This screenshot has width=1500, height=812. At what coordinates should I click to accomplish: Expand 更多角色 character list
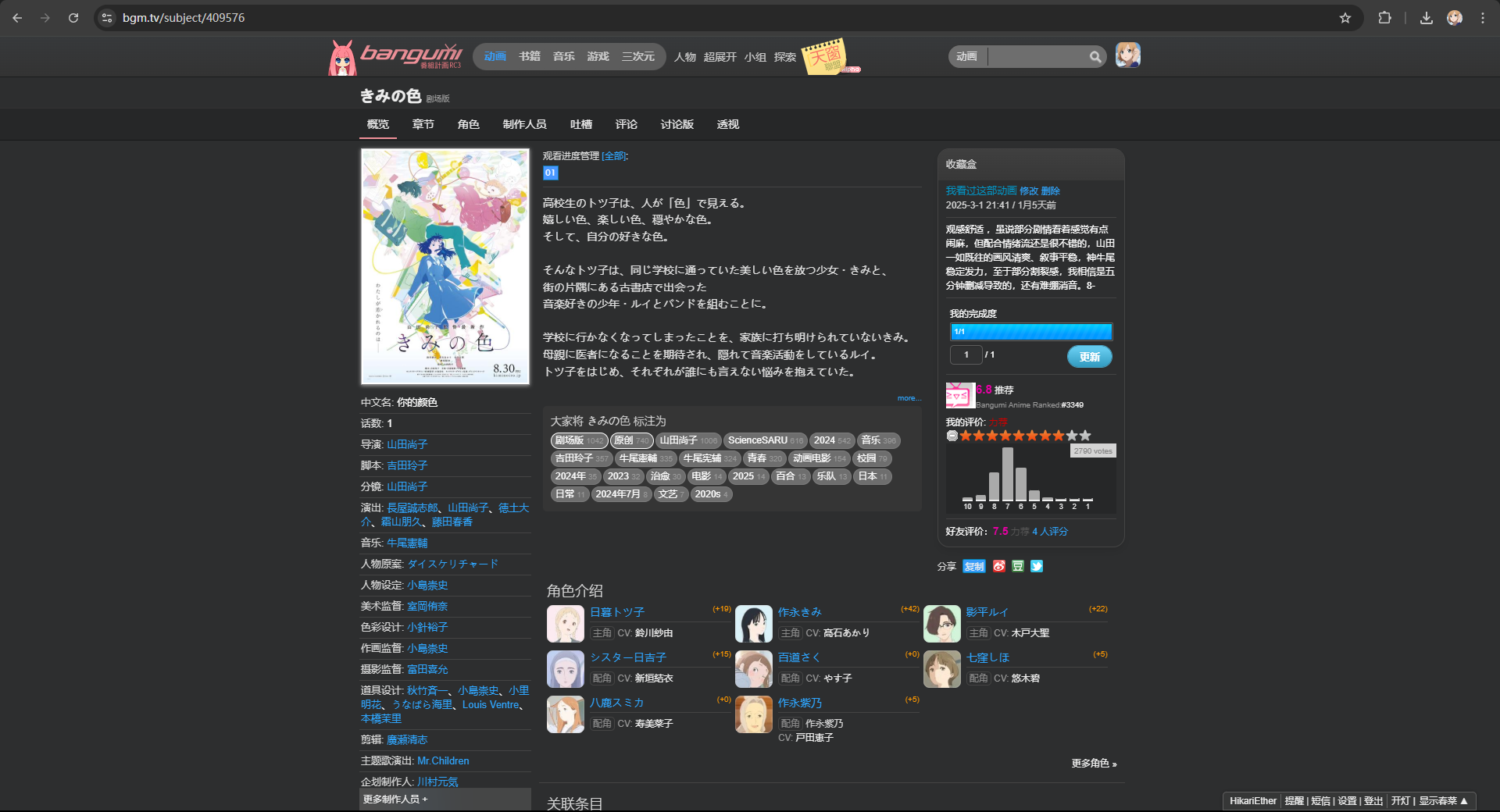point(1094,764)
